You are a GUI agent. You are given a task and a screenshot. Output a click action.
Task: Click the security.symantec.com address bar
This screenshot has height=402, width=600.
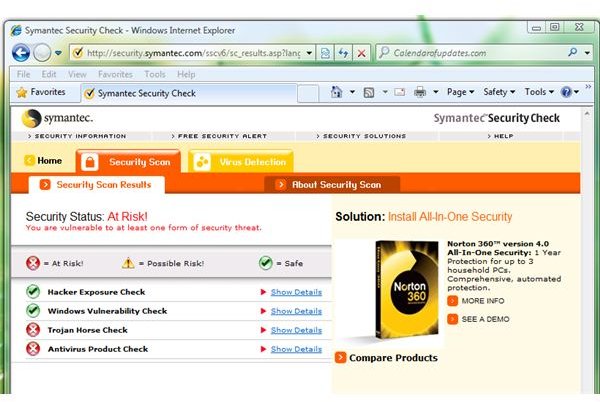click(193, 53)
